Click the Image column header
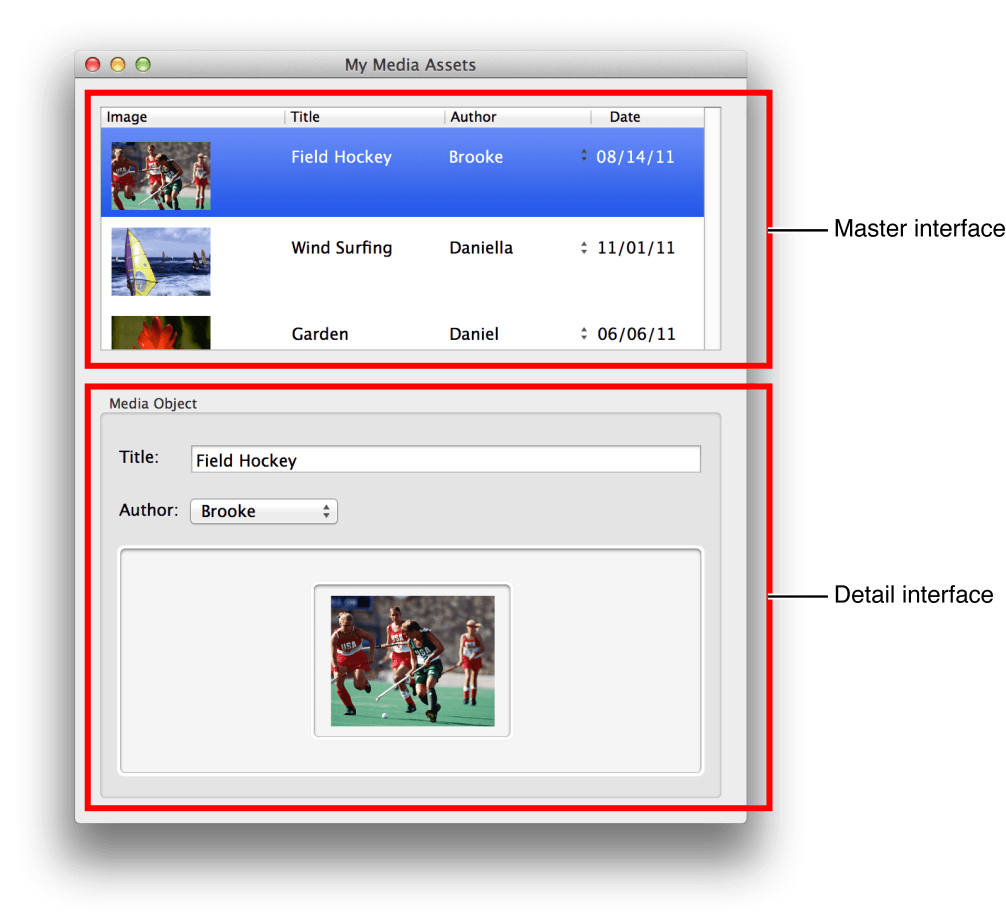The image size is (1006, 923). pyautogui.click(x=128, y=117)
